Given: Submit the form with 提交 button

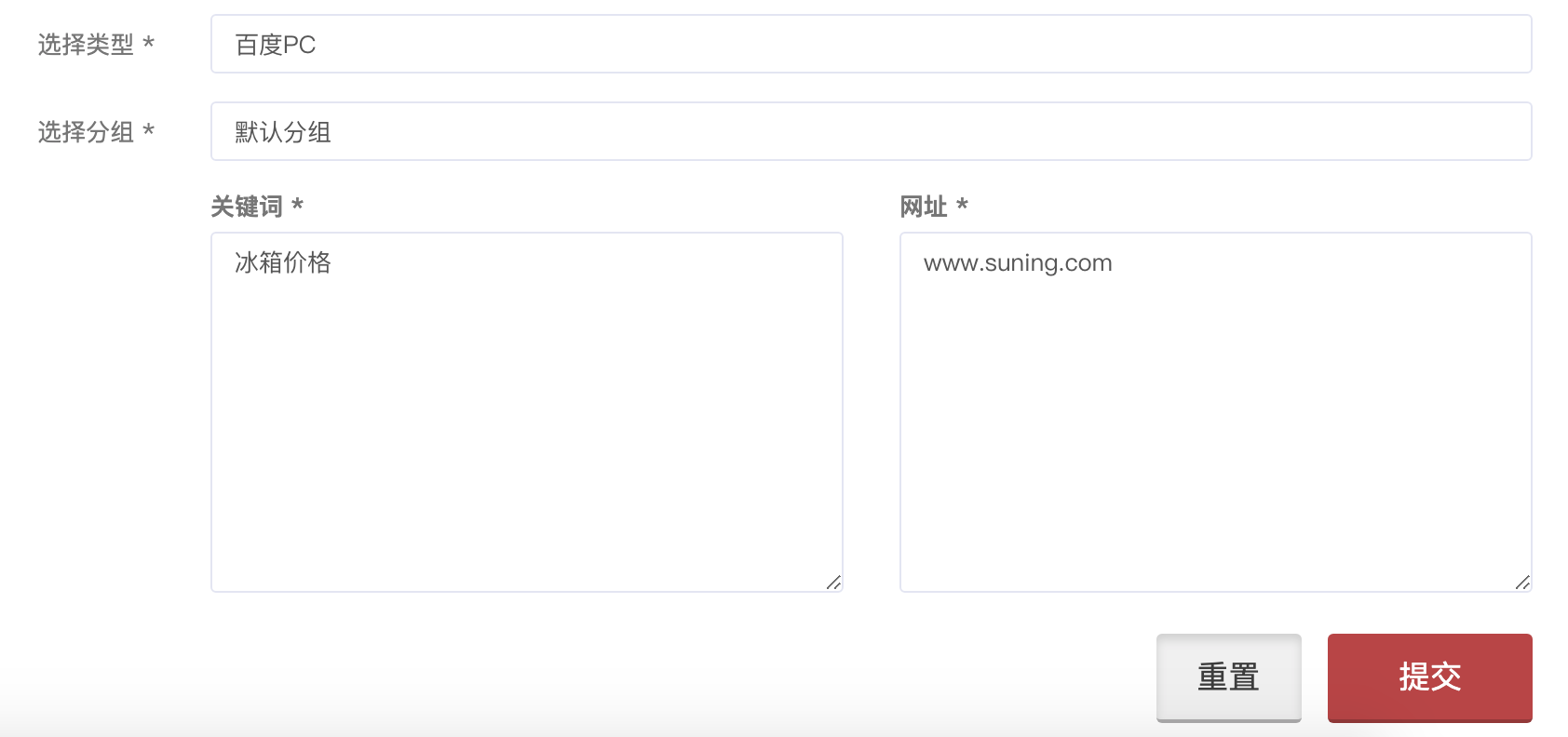Looking at the screenshot, I should 1429,677.
